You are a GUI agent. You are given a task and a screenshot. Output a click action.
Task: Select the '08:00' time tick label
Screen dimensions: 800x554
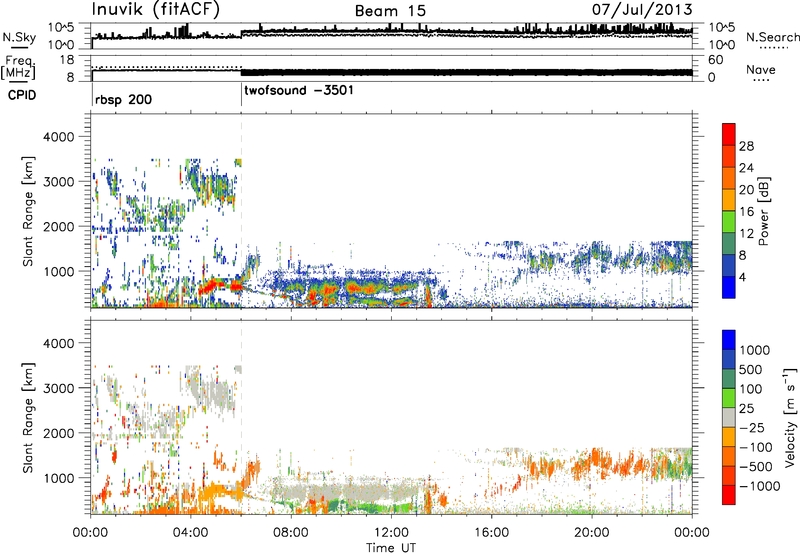(291, 533)
